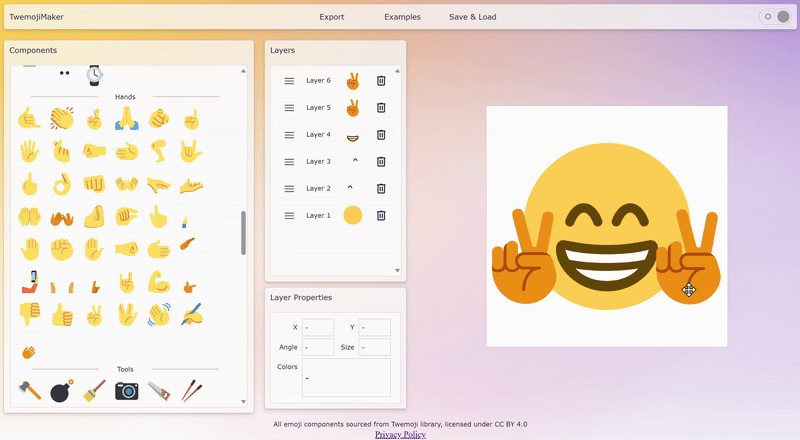This screenshot has height=440, width=800.
Task: Pick the axe component under Tools
Action: pyautogui.click(x=29, y=390)
